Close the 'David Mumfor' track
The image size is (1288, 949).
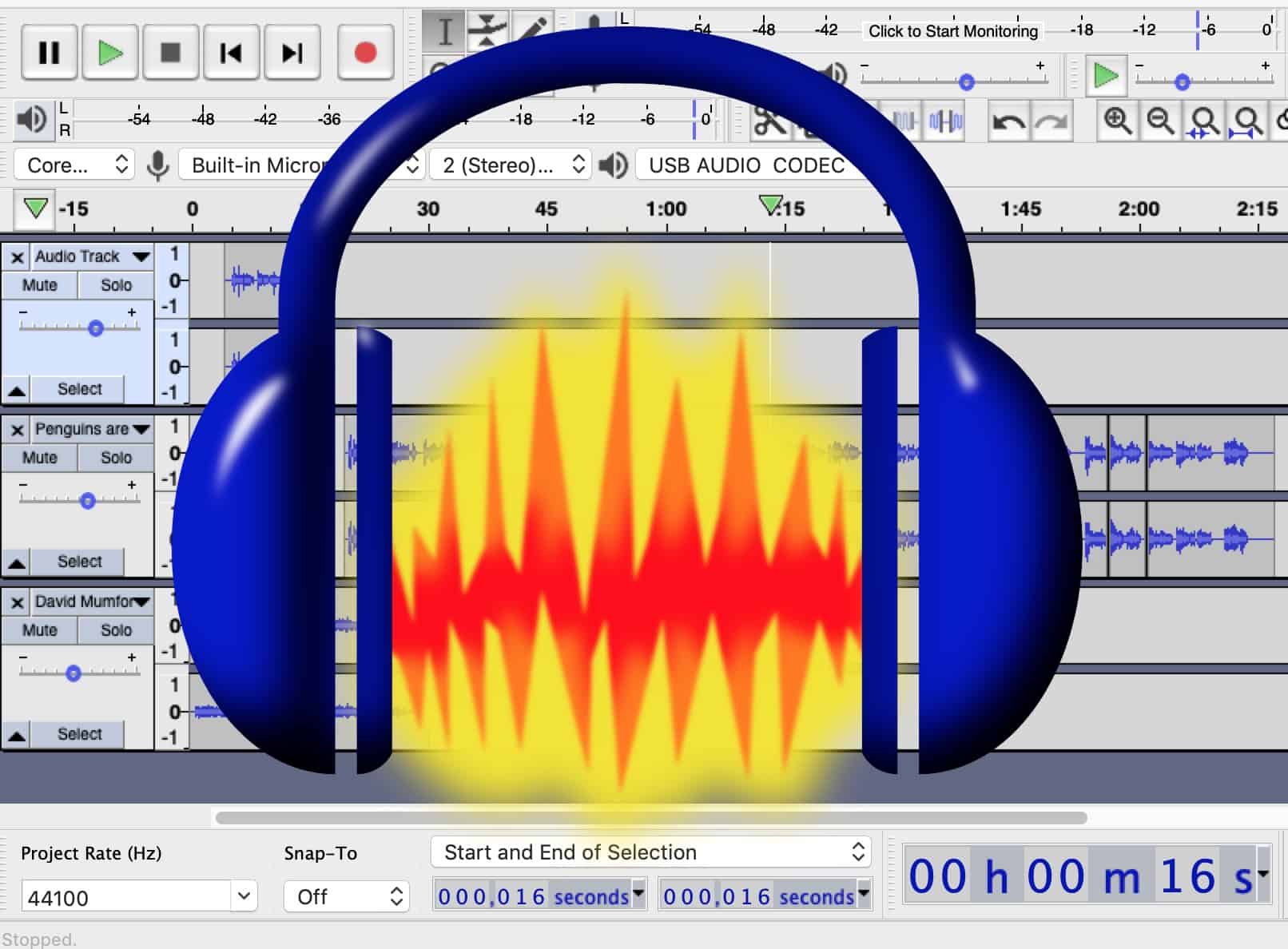coord(17,602)
